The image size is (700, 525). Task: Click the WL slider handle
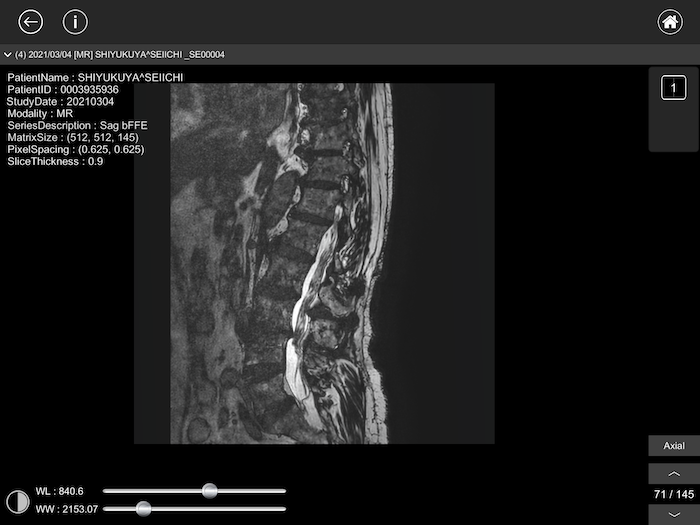(209, 491)
